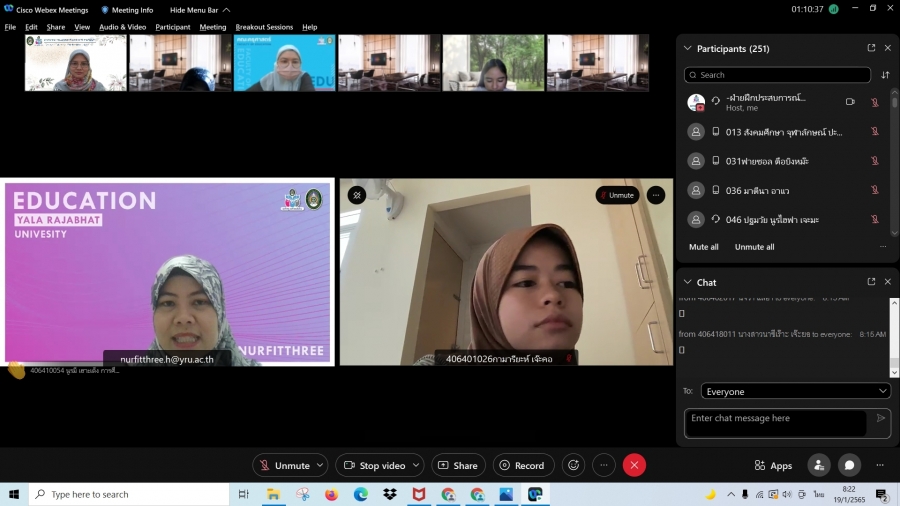Open the Apps panel

773,465
